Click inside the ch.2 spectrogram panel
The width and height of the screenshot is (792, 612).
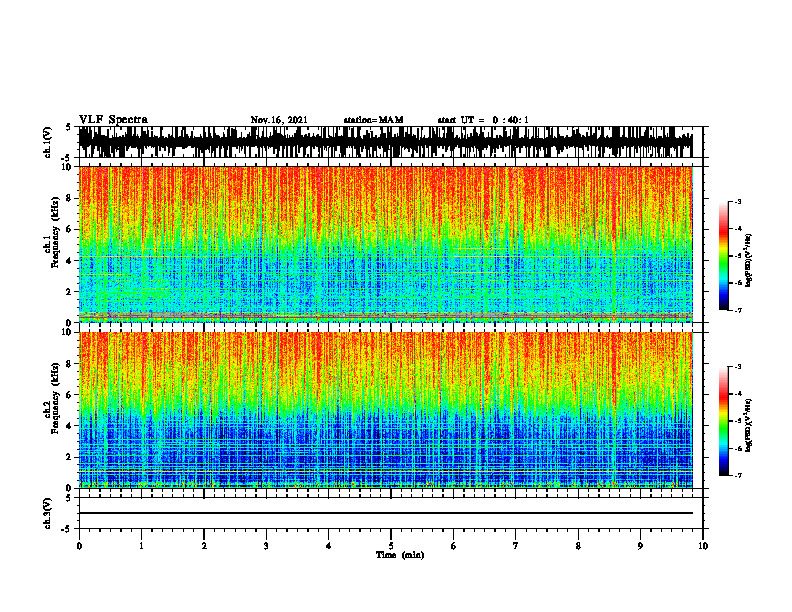coord(385,410)
